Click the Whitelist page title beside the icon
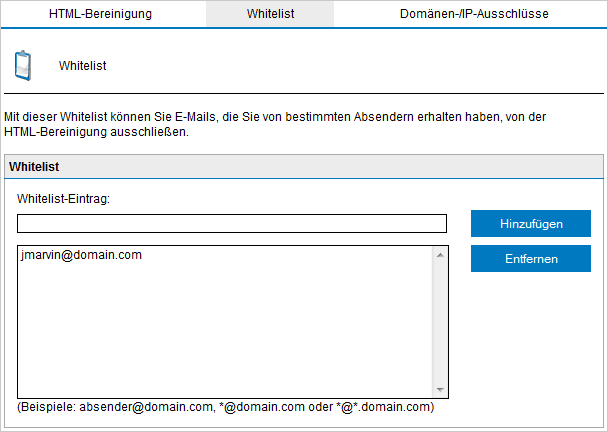This screenshot has height=432, width=608. click(x=82, y=66)
